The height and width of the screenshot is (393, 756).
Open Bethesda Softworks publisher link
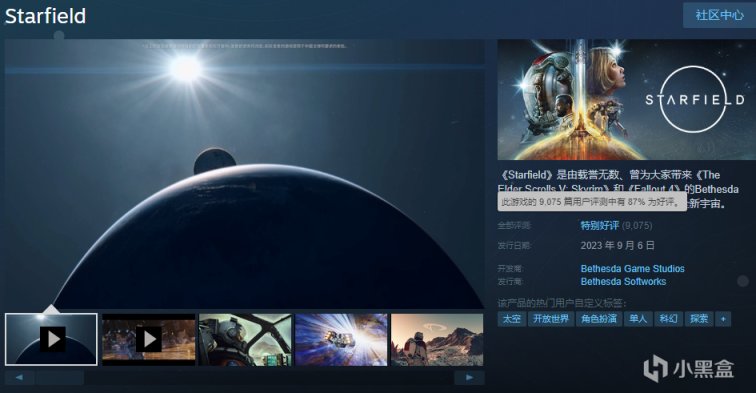pos(623,282)
